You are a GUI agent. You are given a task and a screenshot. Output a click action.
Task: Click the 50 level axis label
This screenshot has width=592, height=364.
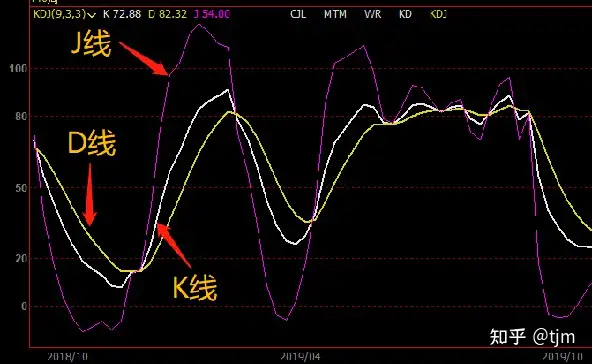point(21,188)
